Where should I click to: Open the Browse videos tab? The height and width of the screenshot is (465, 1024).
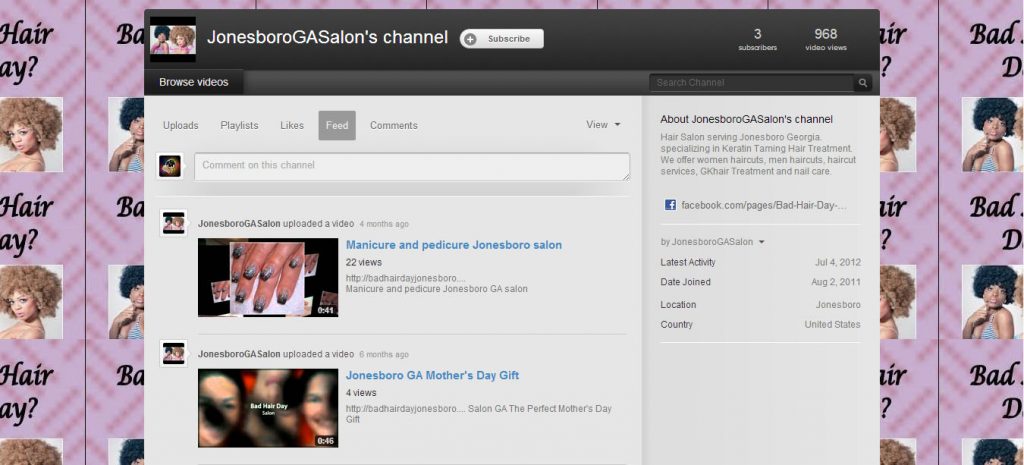194,82
